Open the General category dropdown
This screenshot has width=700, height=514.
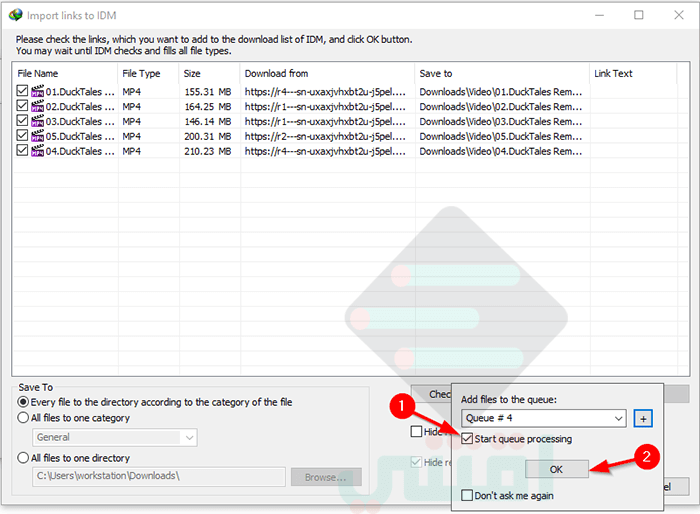(115, 437)
